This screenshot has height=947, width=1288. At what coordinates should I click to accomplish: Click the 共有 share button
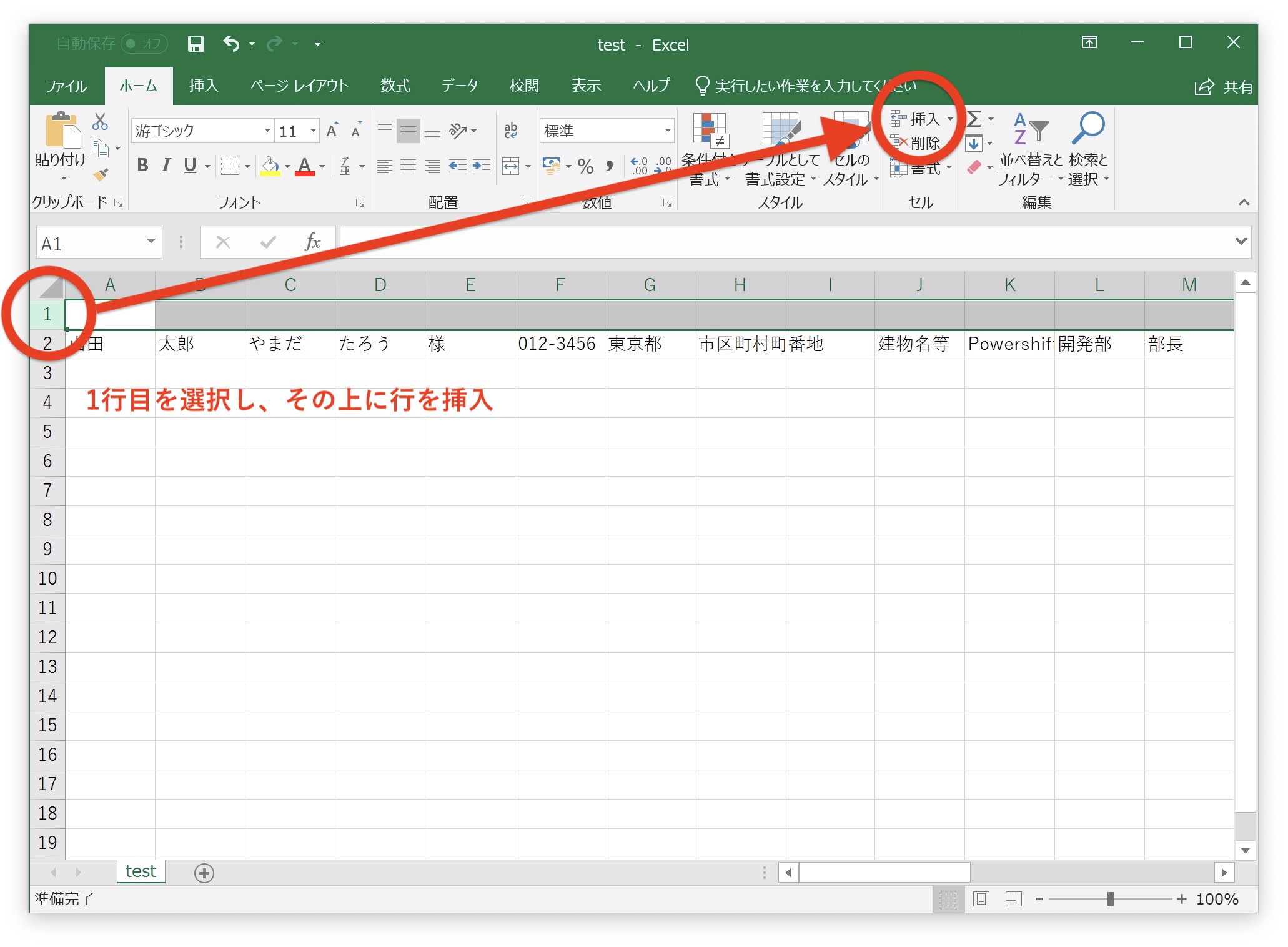pos(1224,87)
